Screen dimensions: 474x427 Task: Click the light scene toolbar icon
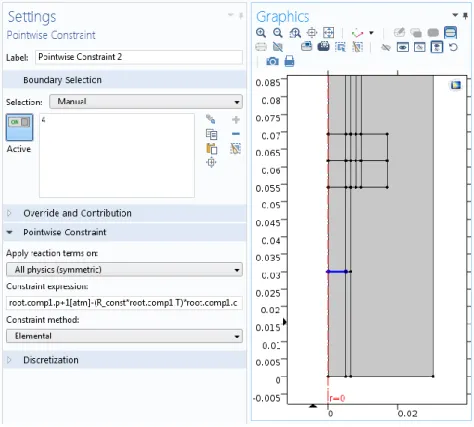(x=306, y=47)
